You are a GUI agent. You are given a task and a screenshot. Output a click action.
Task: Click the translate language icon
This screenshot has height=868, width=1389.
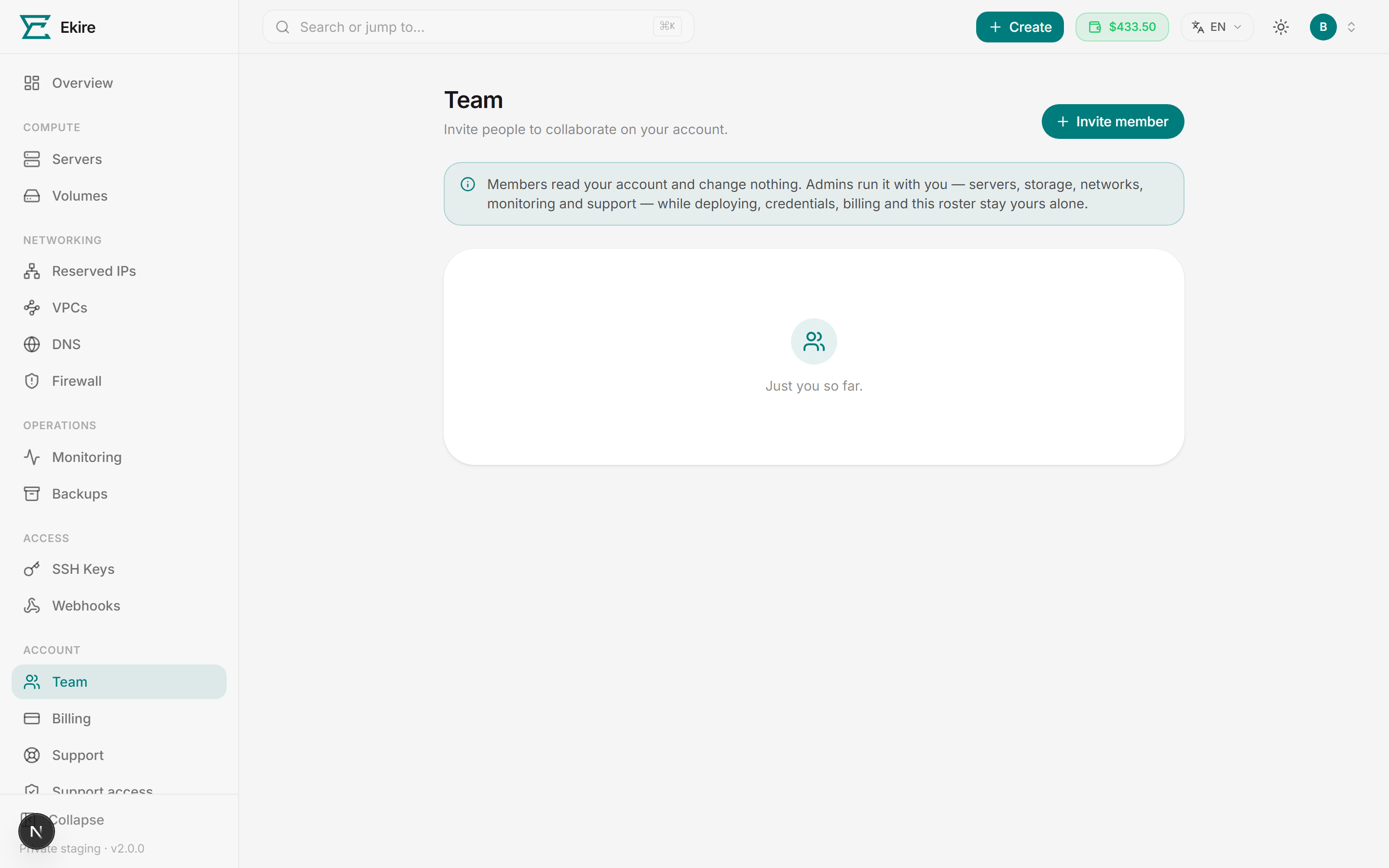(1198, 27)
